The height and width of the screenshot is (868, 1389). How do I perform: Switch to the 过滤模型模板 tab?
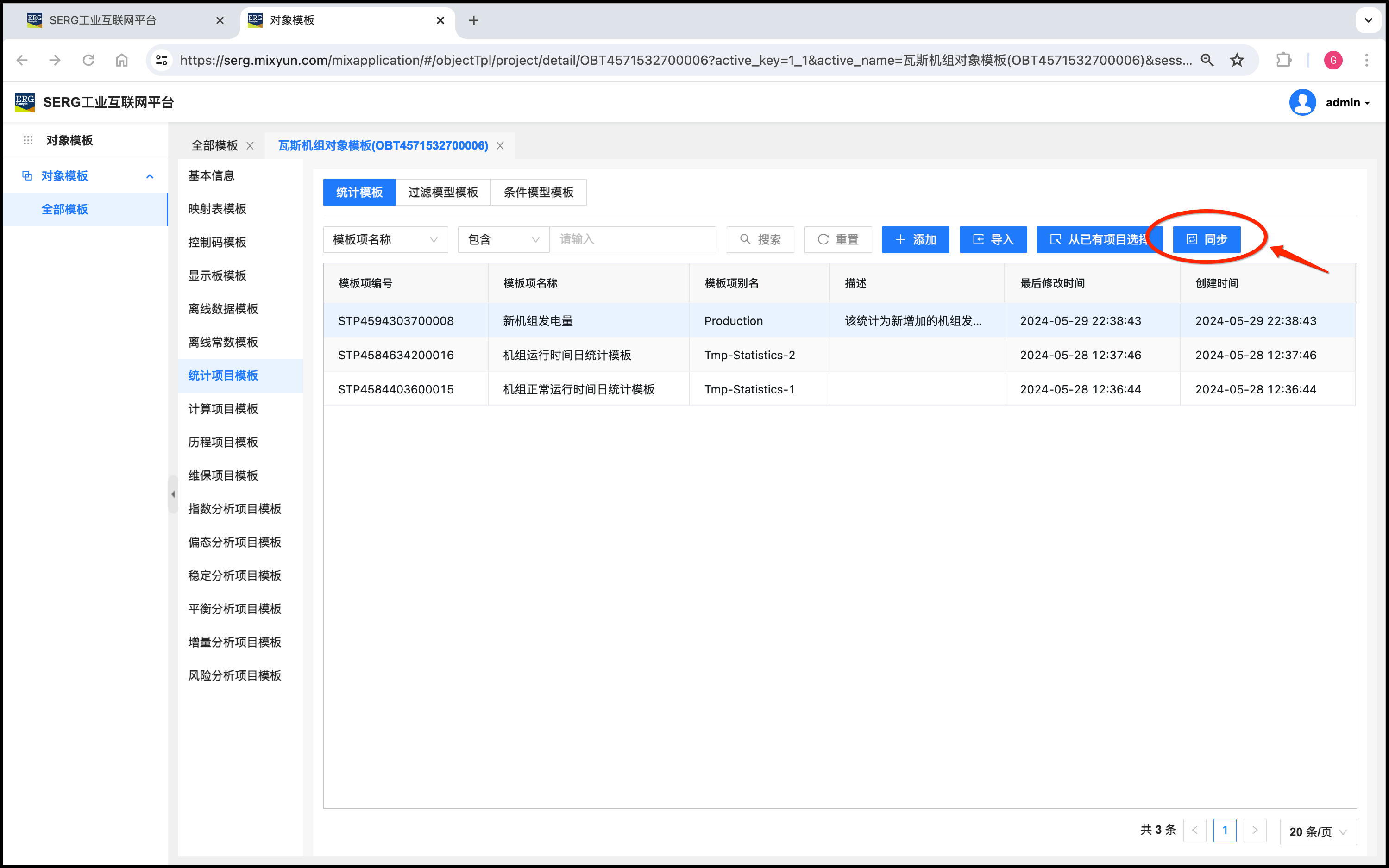click(x=443, y=192)
